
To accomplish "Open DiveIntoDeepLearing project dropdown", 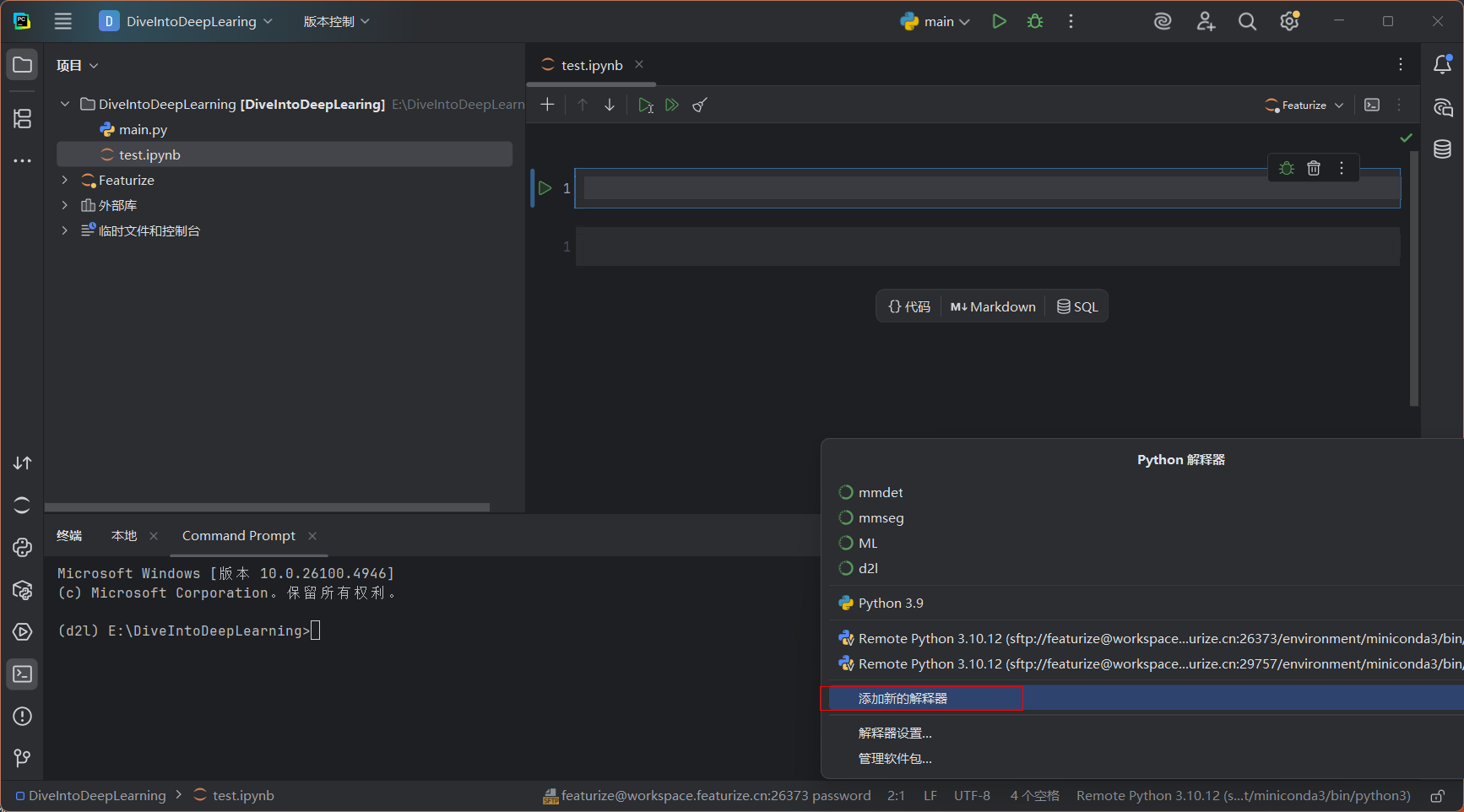I will point(186,21).
